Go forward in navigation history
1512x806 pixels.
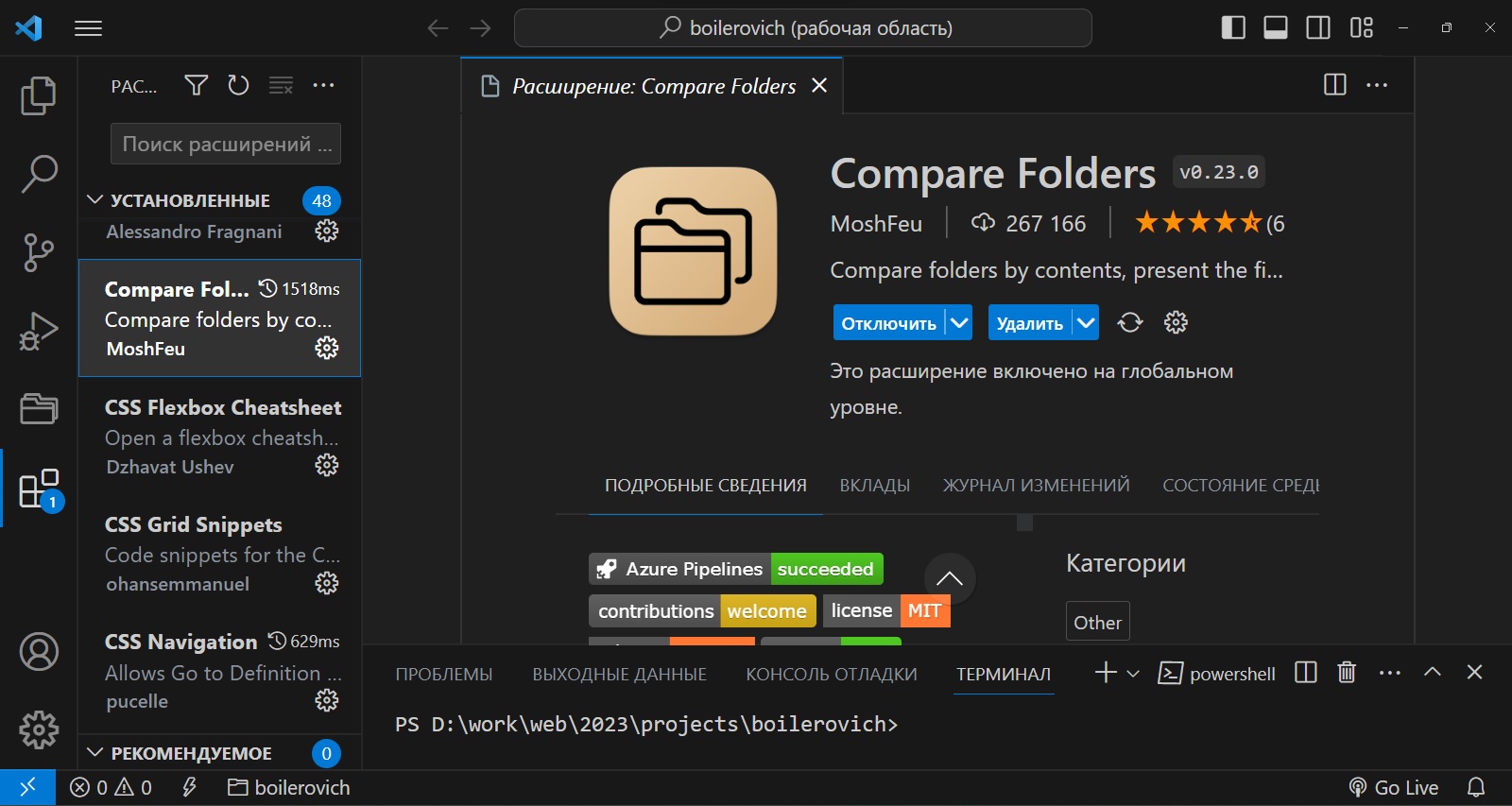480,28
